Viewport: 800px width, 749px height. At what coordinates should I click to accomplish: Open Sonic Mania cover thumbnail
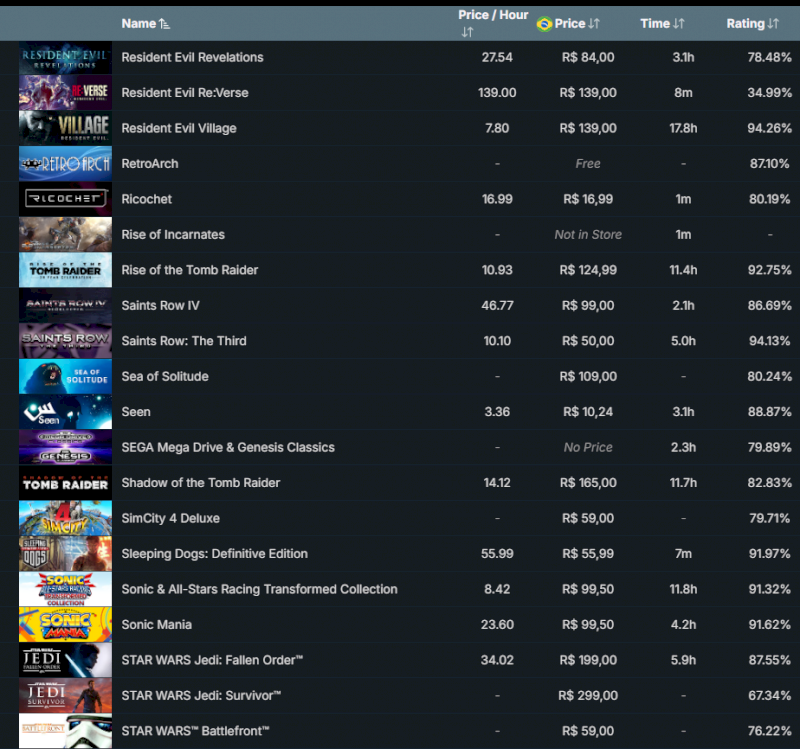(65, 625)
